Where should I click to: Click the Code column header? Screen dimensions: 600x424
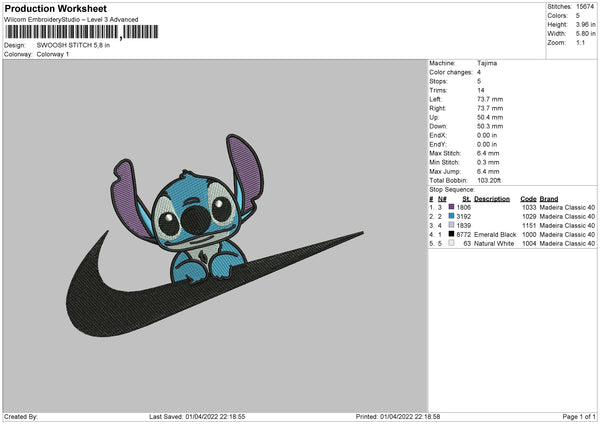click(x=528, y=199)
